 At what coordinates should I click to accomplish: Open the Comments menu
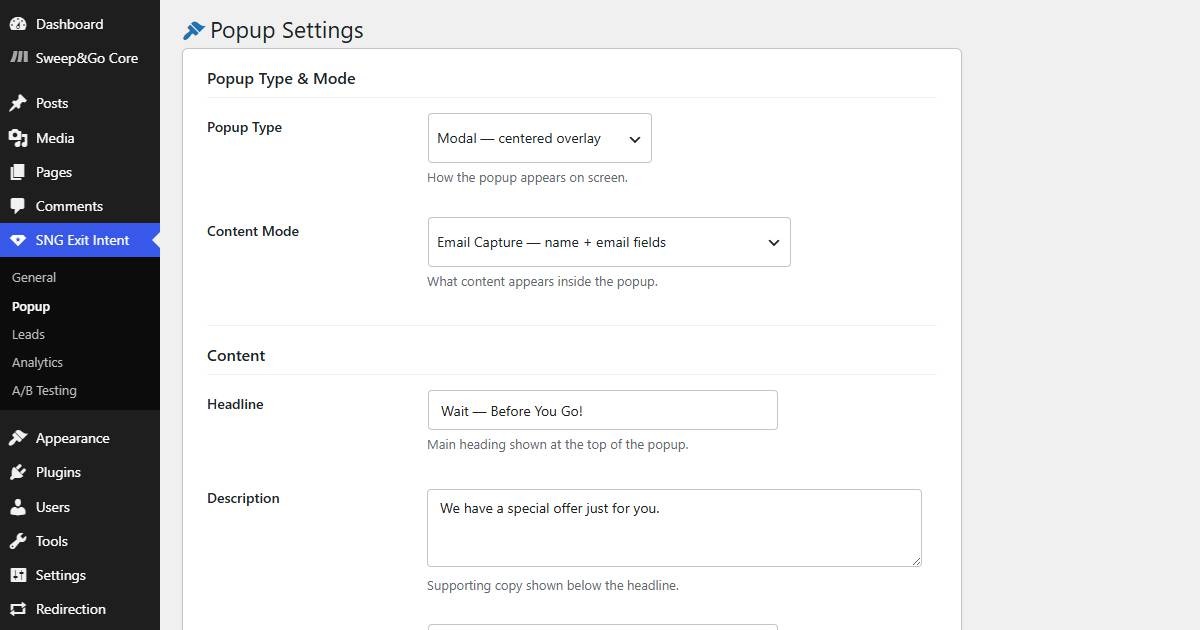[80, 206]
